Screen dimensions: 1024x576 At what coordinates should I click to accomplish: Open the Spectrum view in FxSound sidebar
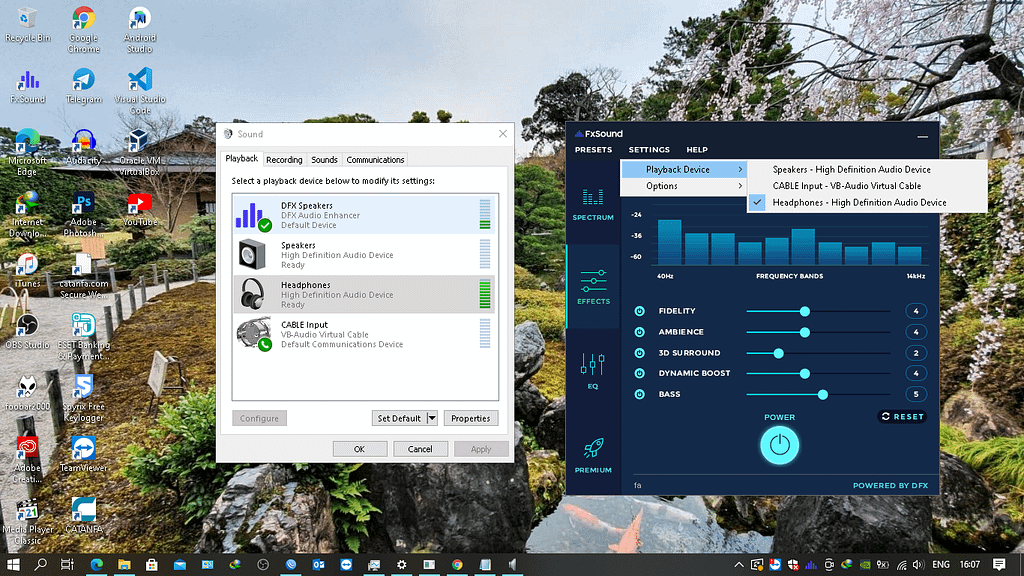(593, 204)
